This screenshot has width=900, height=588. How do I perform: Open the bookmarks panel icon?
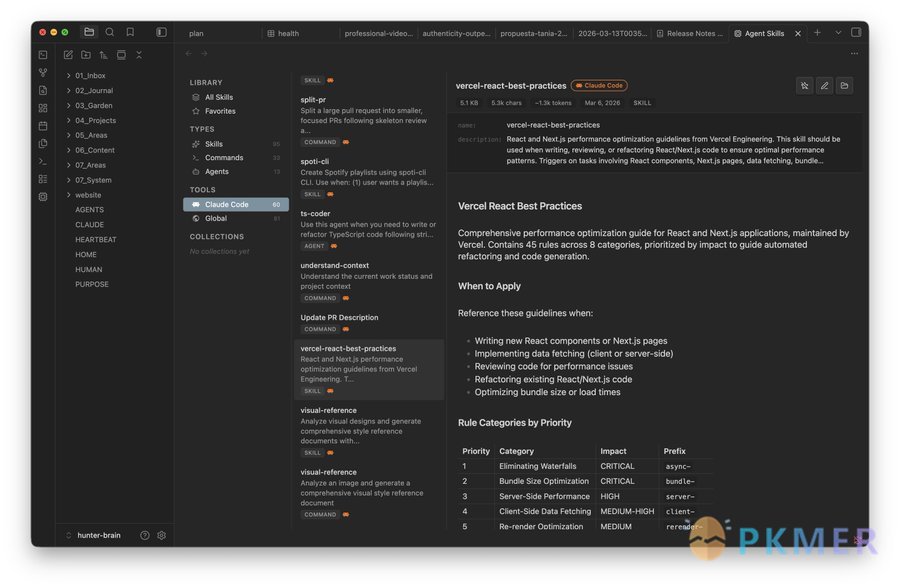click(x=130, y=32)
